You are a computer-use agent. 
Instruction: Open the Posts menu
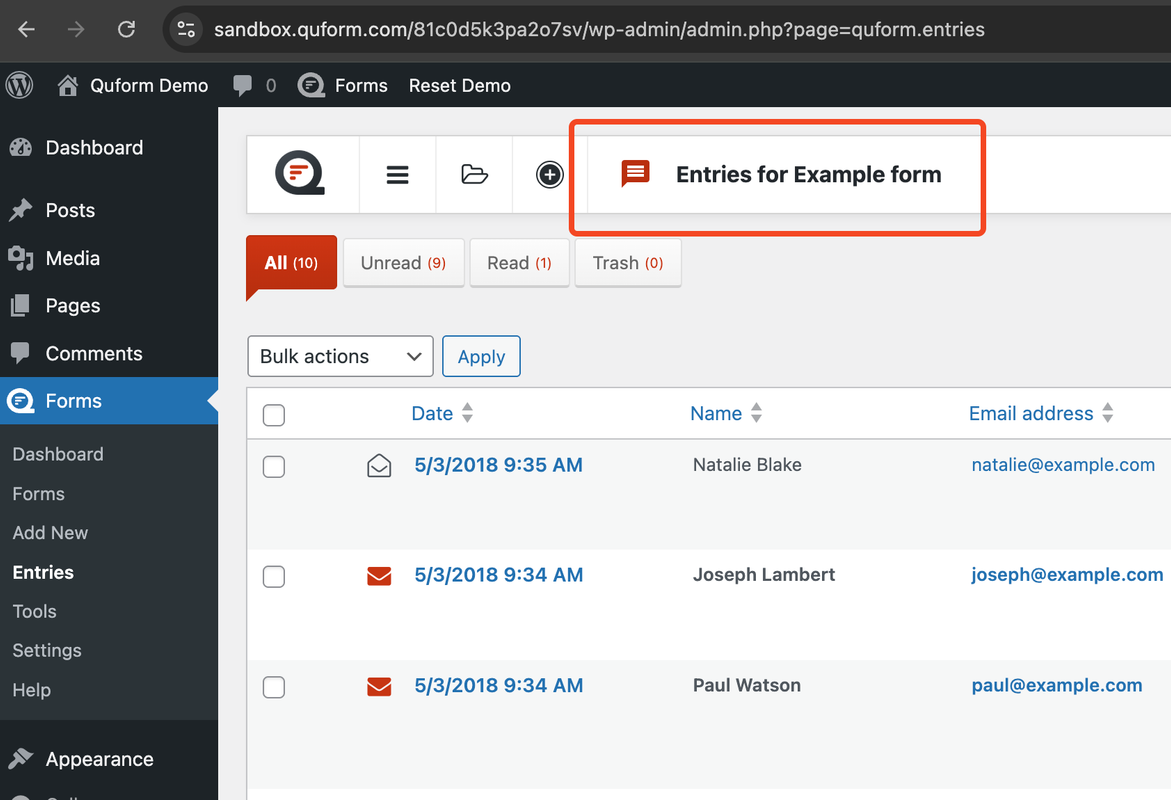(x=70, y=210)
